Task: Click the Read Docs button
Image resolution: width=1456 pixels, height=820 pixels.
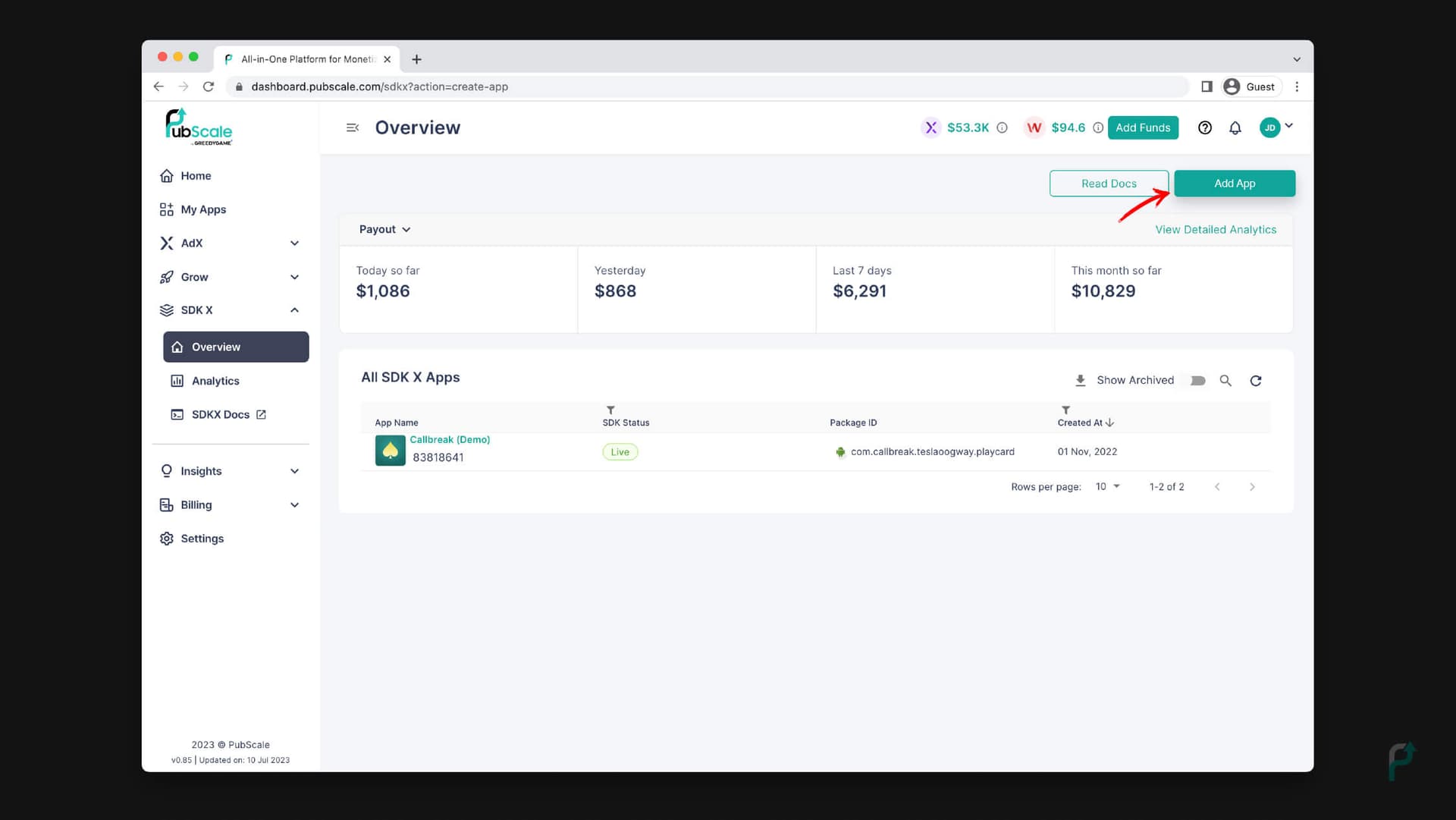Action: 1109,183
